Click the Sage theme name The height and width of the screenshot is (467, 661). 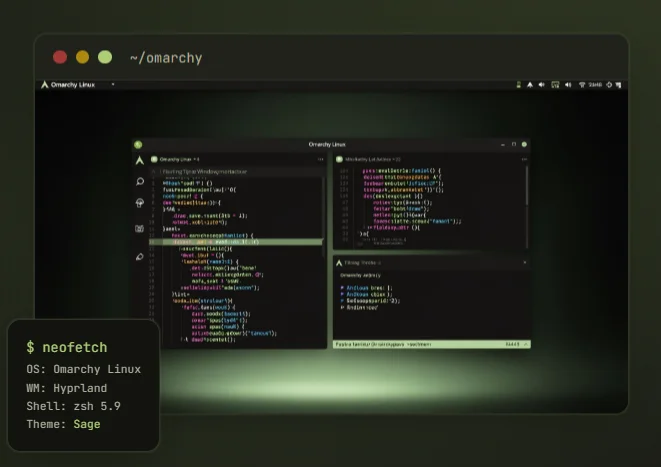pyautogui.click(x=87, y=424)
